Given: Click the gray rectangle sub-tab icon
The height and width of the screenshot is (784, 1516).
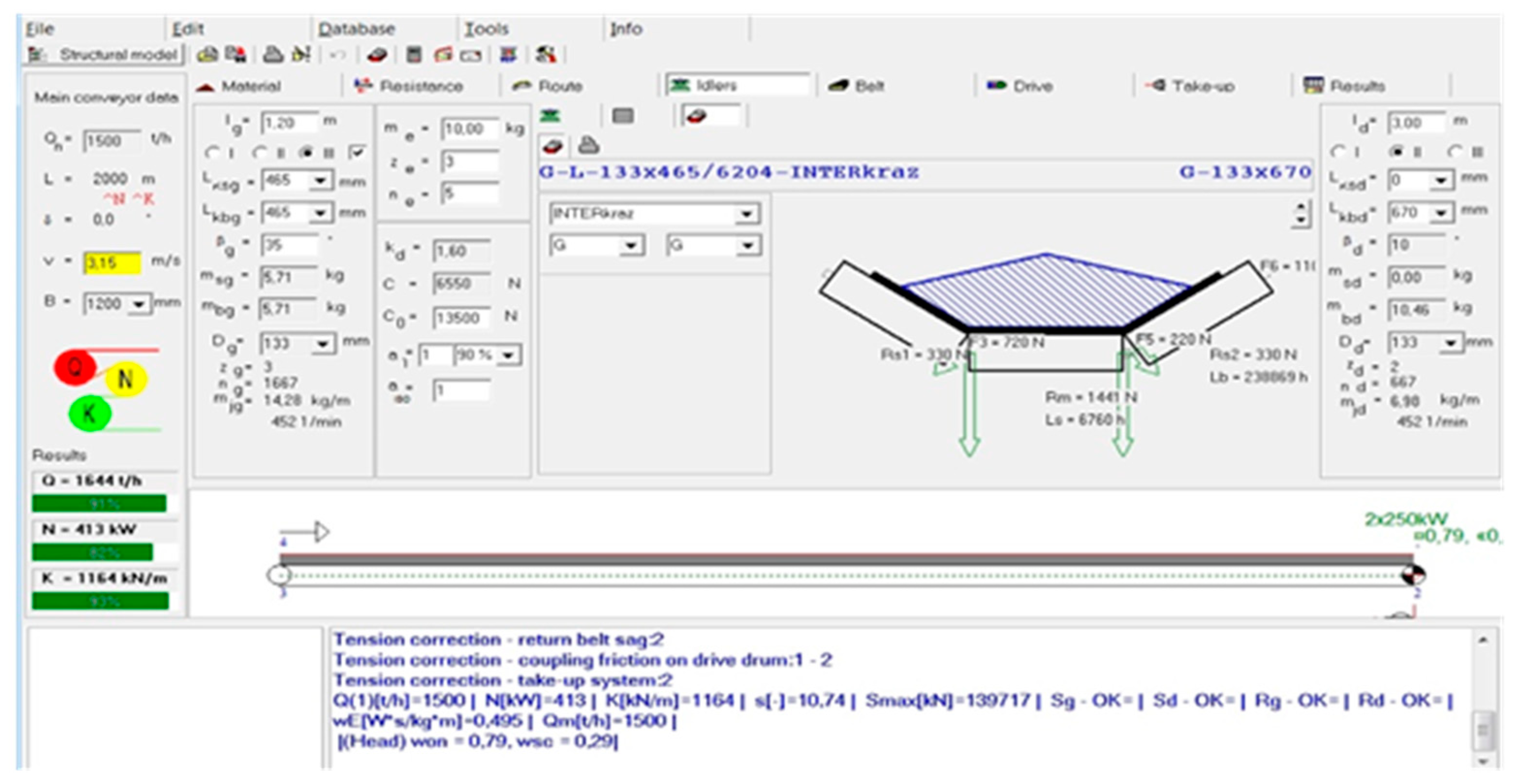Looking at the screenshot, I should pos(623,115).
